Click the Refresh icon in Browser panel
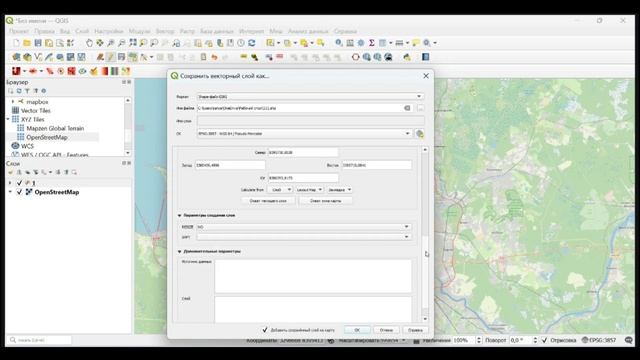The height and width of the screenshot is (360, 640). point(19,91)
